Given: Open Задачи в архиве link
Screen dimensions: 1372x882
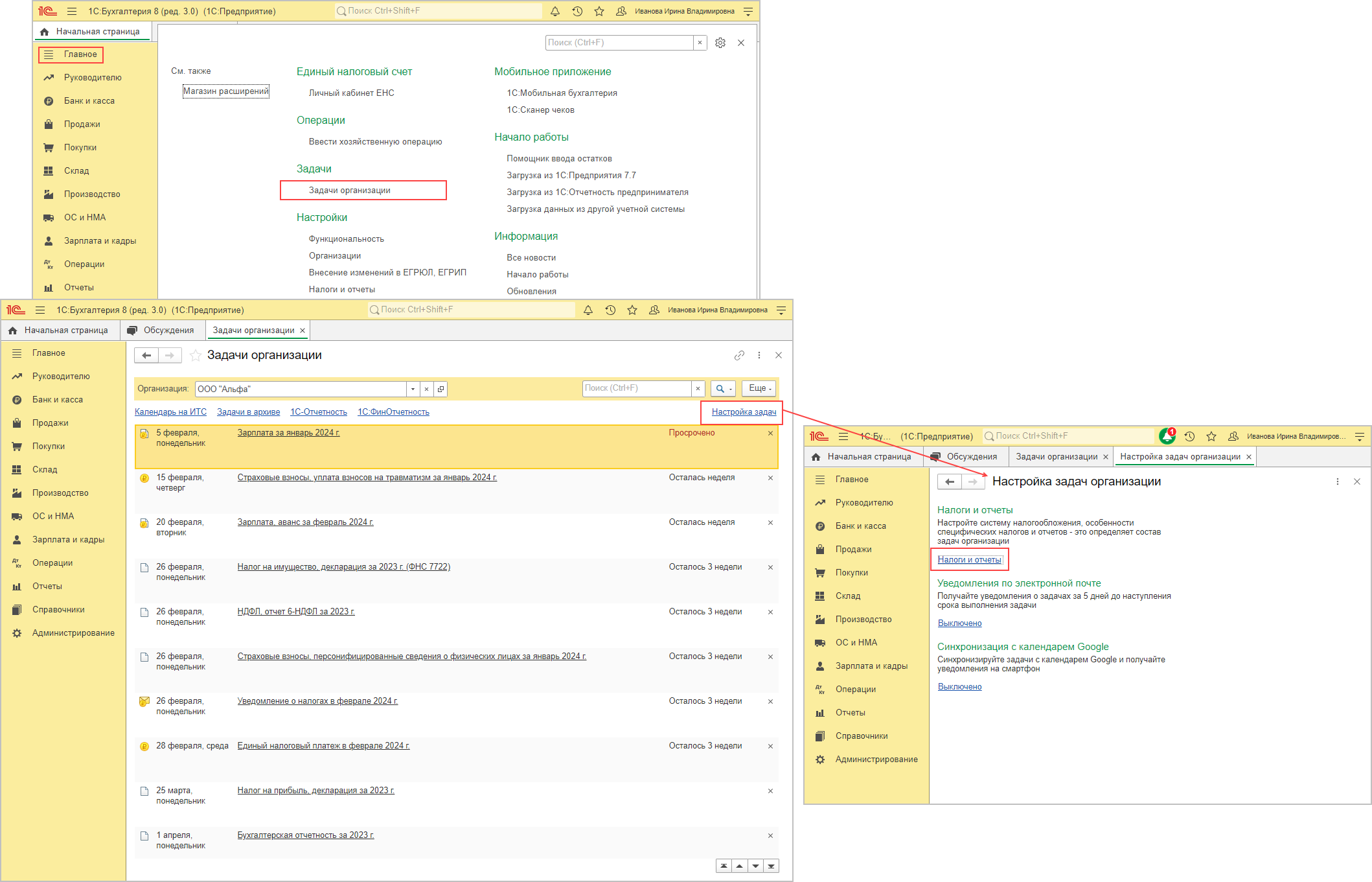Looking at the screenshot, I should pos(249,412).
